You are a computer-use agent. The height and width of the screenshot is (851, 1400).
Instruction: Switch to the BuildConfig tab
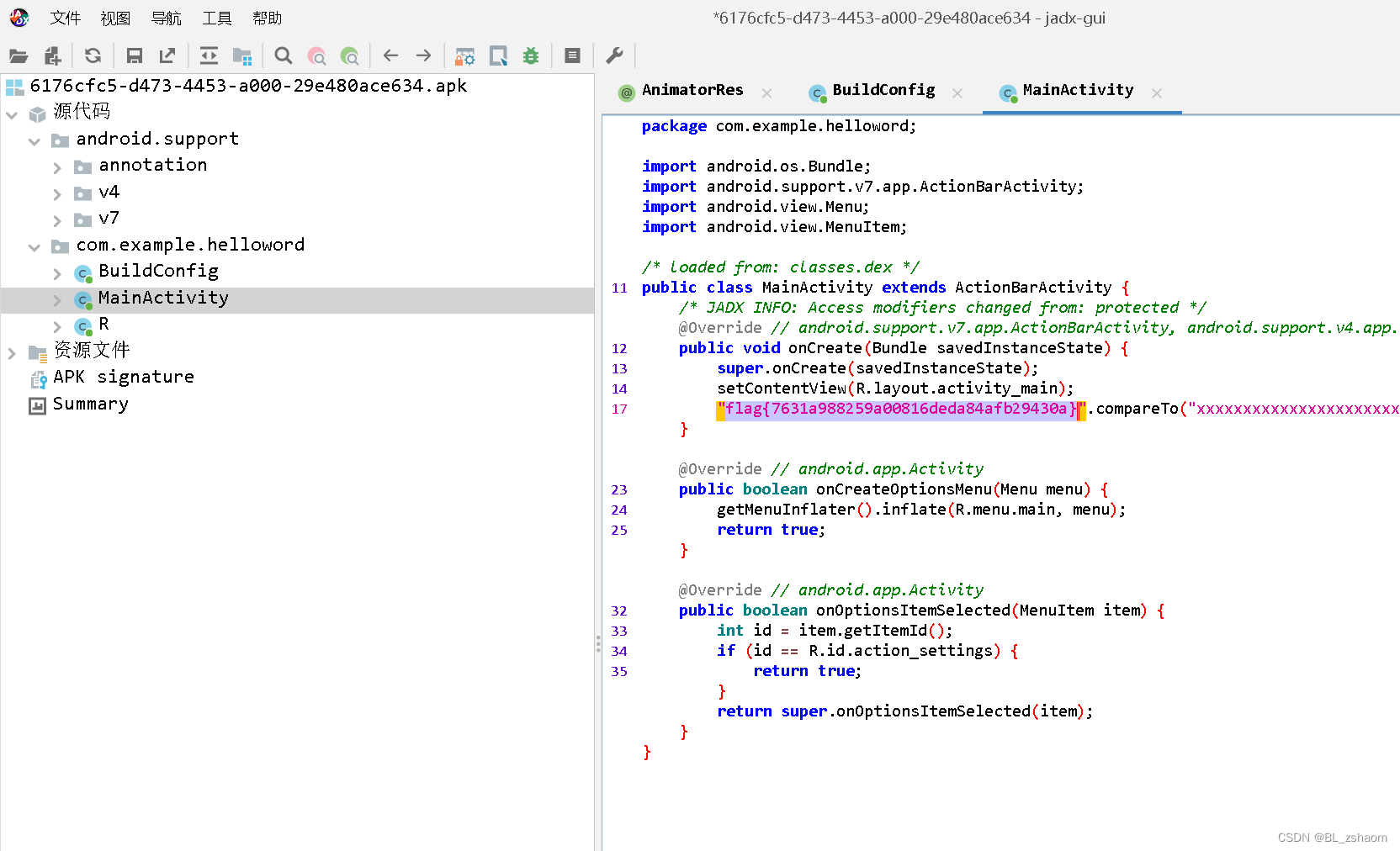click(x=883, y=90)
